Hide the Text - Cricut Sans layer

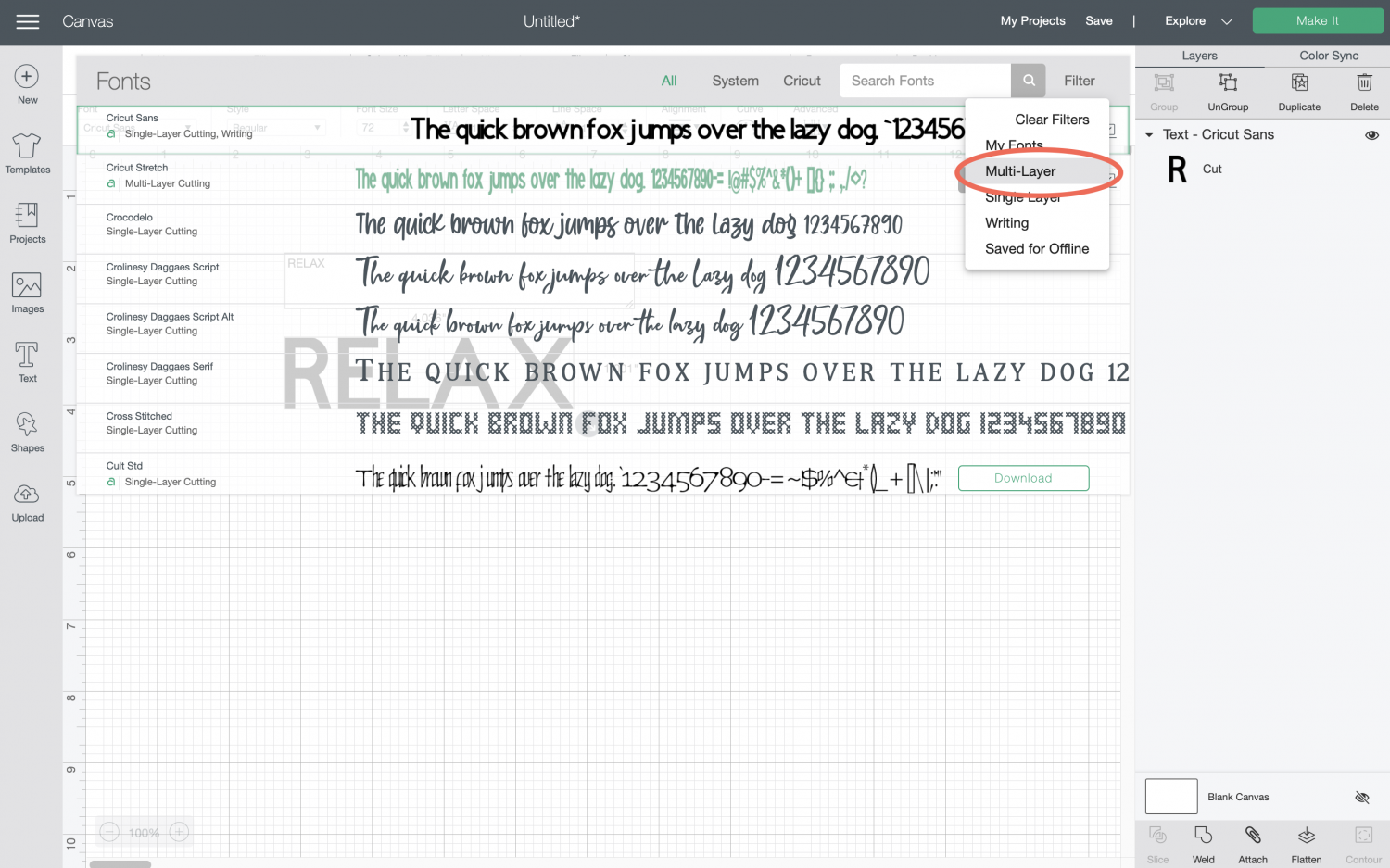1372,135
